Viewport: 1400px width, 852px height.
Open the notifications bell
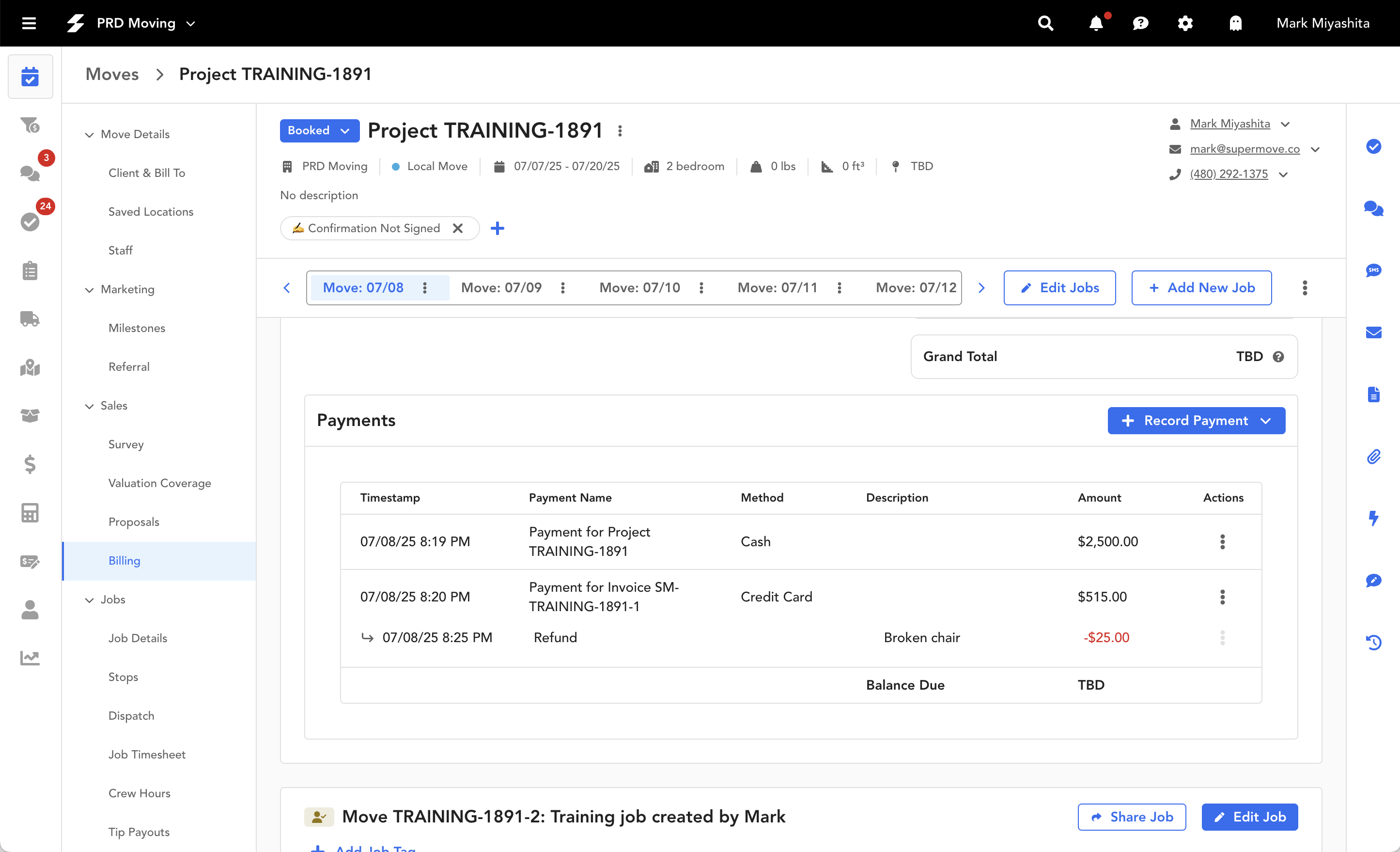[1096, 23]
